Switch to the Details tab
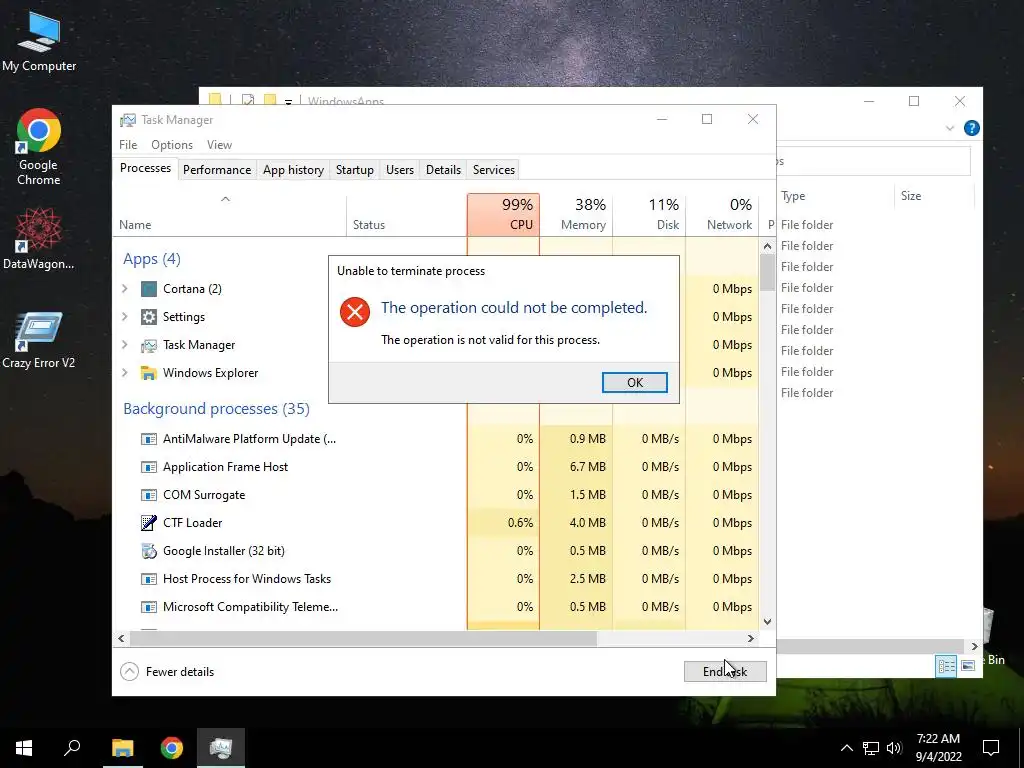Image resolution: width=1024 pixels, height=768 pixels. [x=443, y=170]
